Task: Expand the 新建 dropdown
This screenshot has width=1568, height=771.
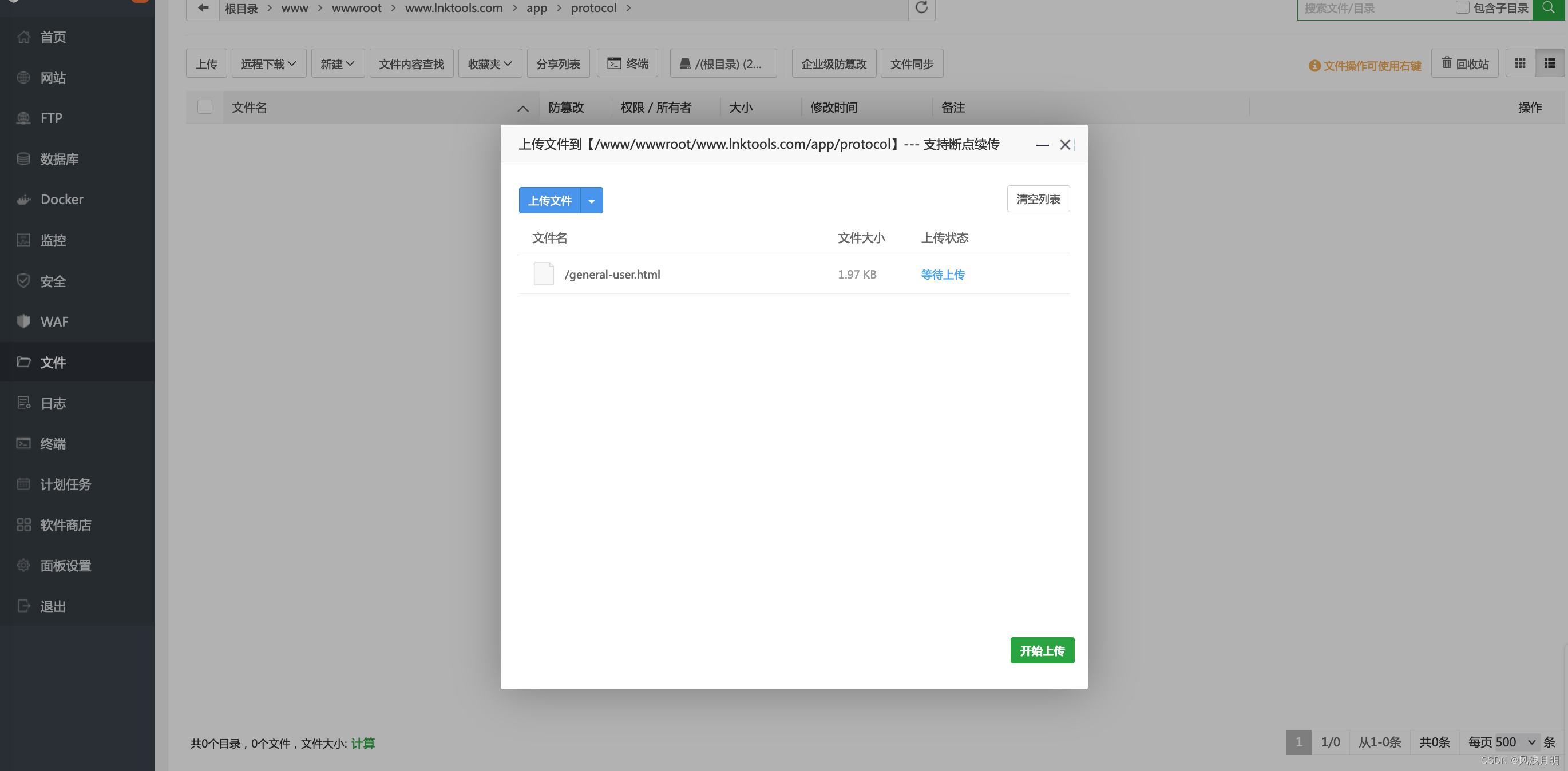Action: [338, 63]
